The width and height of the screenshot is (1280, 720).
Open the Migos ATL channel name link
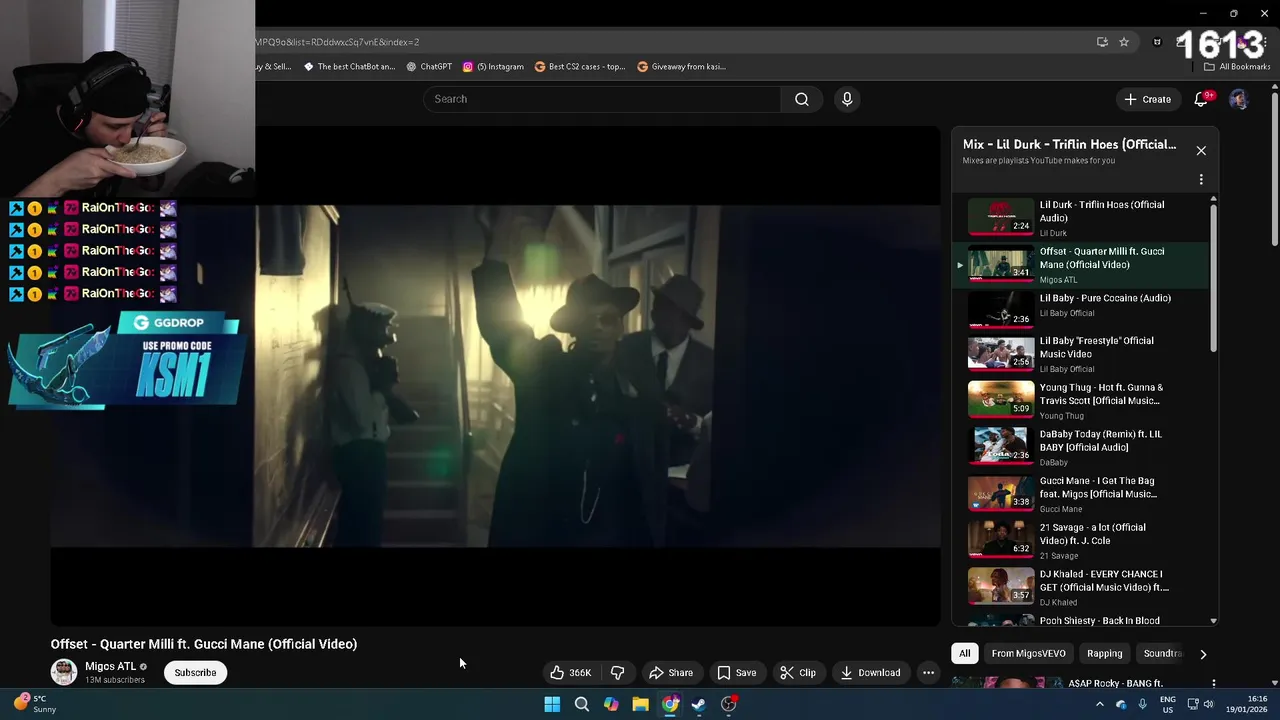(110, 666)
